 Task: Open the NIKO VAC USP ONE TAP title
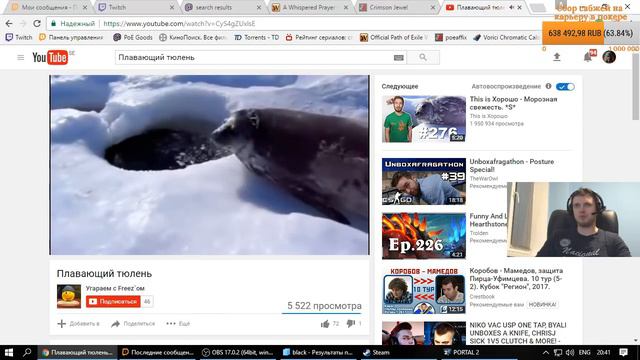(518, 333)
